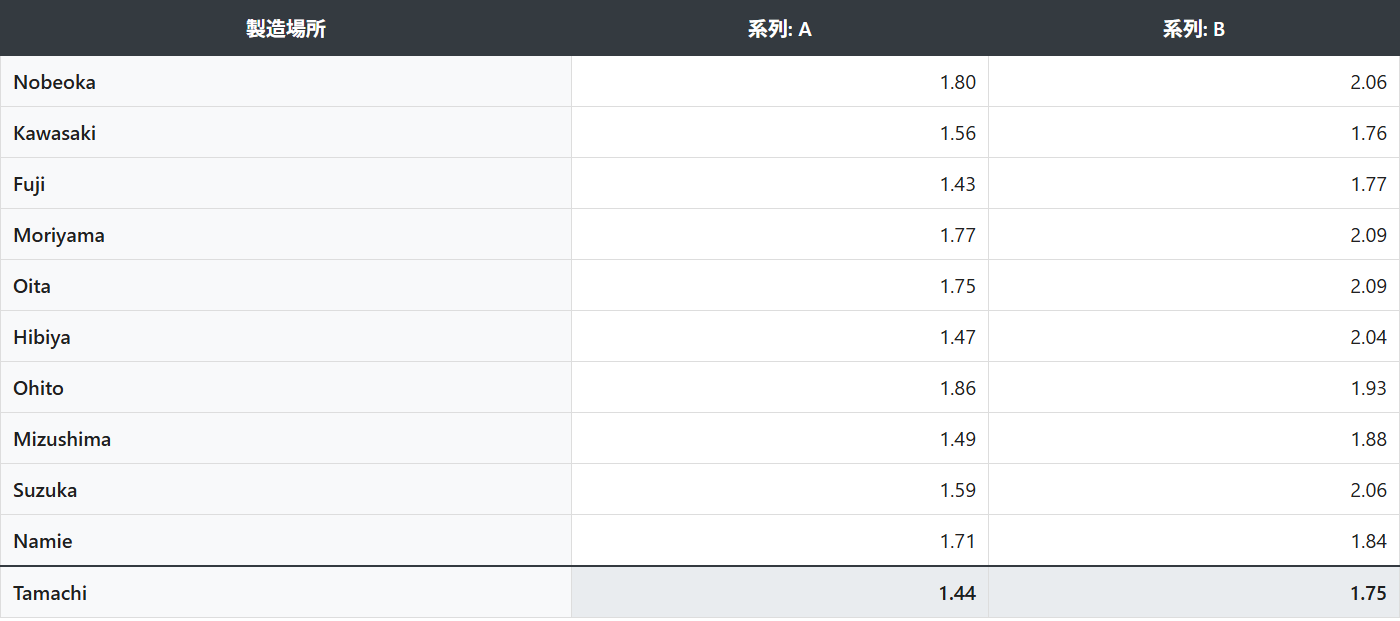Screen dimensions: 1400x621
Task: Click the Ohito row label
Action: pos(39,388)
